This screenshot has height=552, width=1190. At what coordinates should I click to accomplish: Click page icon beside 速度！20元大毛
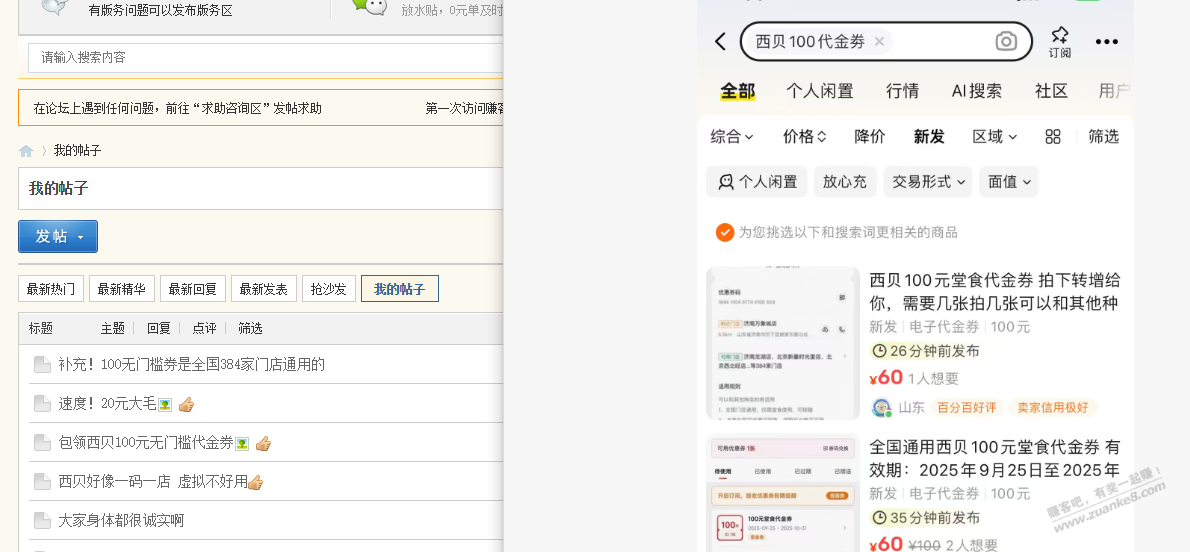pos(42,403)
